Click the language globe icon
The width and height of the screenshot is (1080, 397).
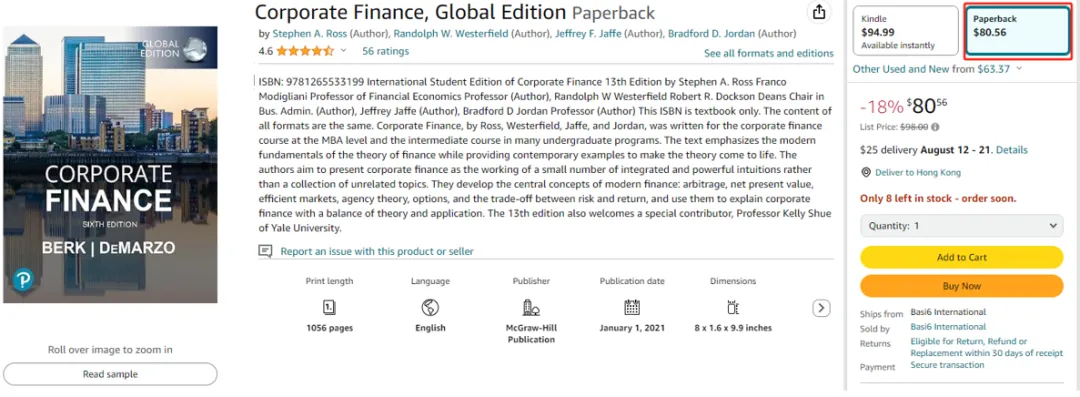pos(430,307)
